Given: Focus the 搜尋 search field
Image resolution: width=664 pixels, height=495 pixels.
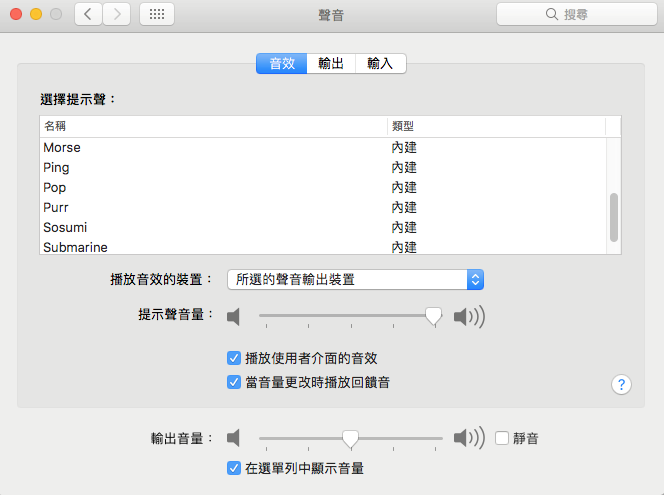Looking at the screenshot, I should [x=577, y=14].
